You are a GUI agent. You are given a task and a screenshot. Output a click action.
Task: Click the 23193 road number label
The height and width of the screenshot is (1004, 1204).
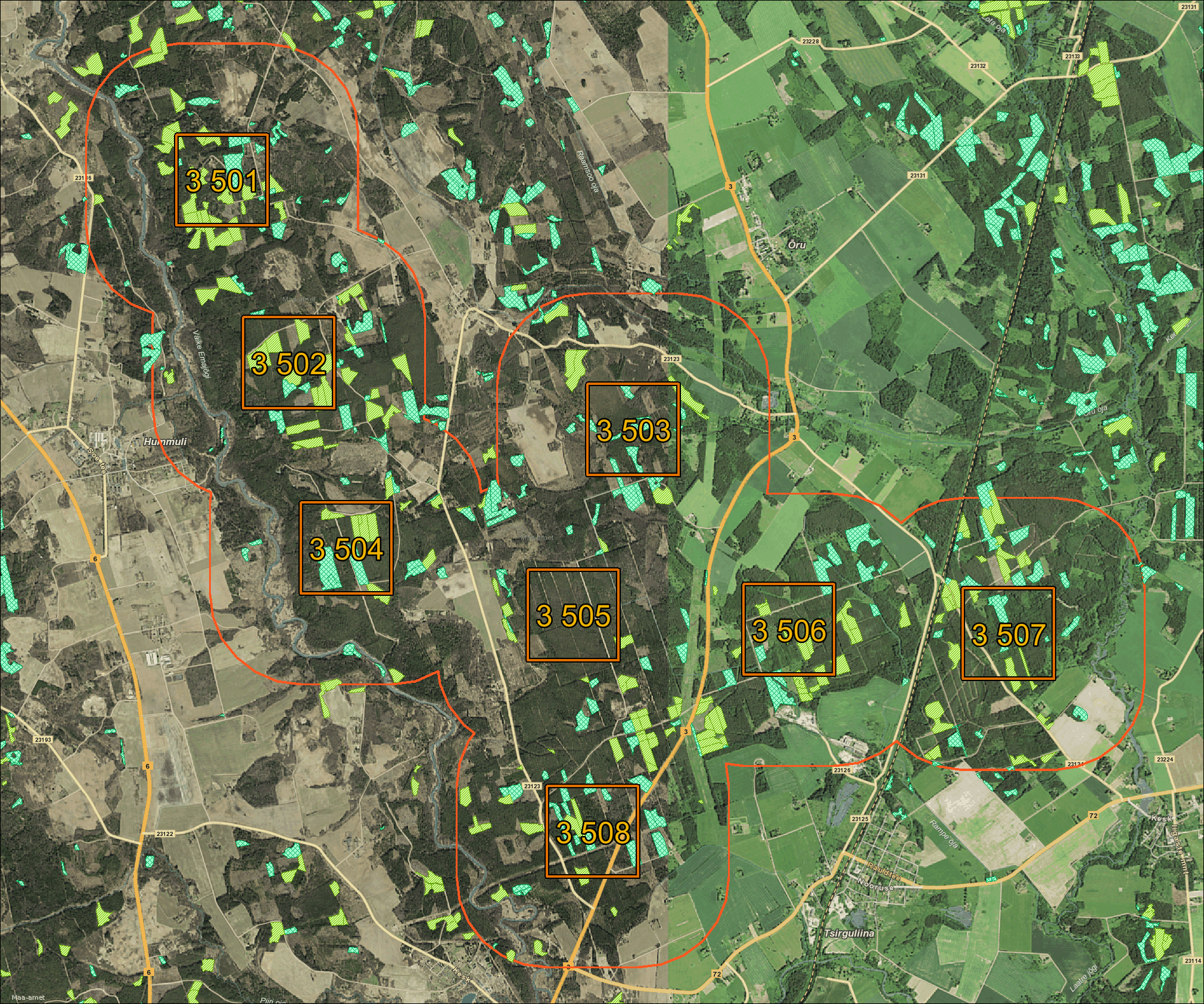[x=43, y=739]
